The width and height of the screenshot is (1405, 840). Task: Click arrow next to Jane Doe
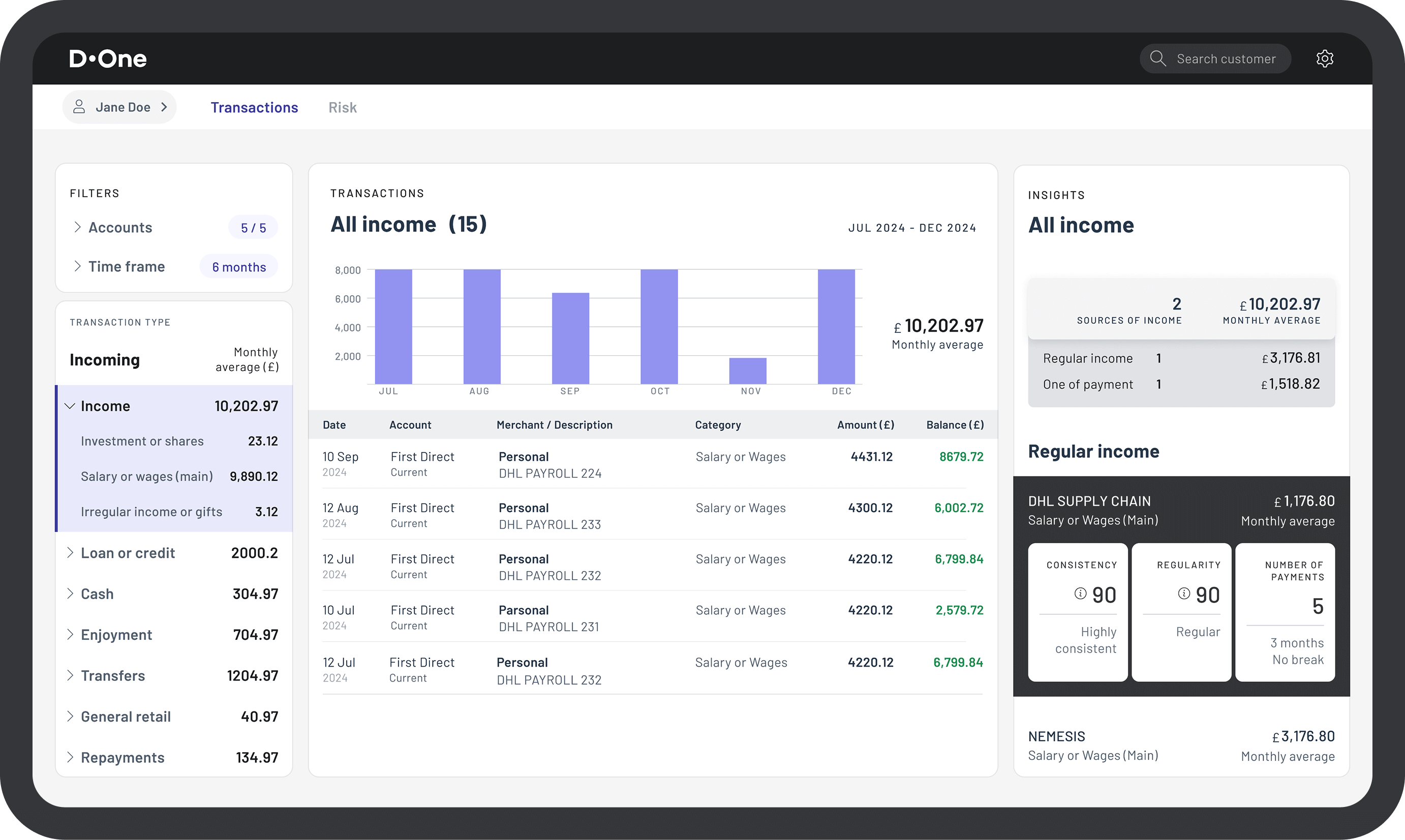(164, 107)
